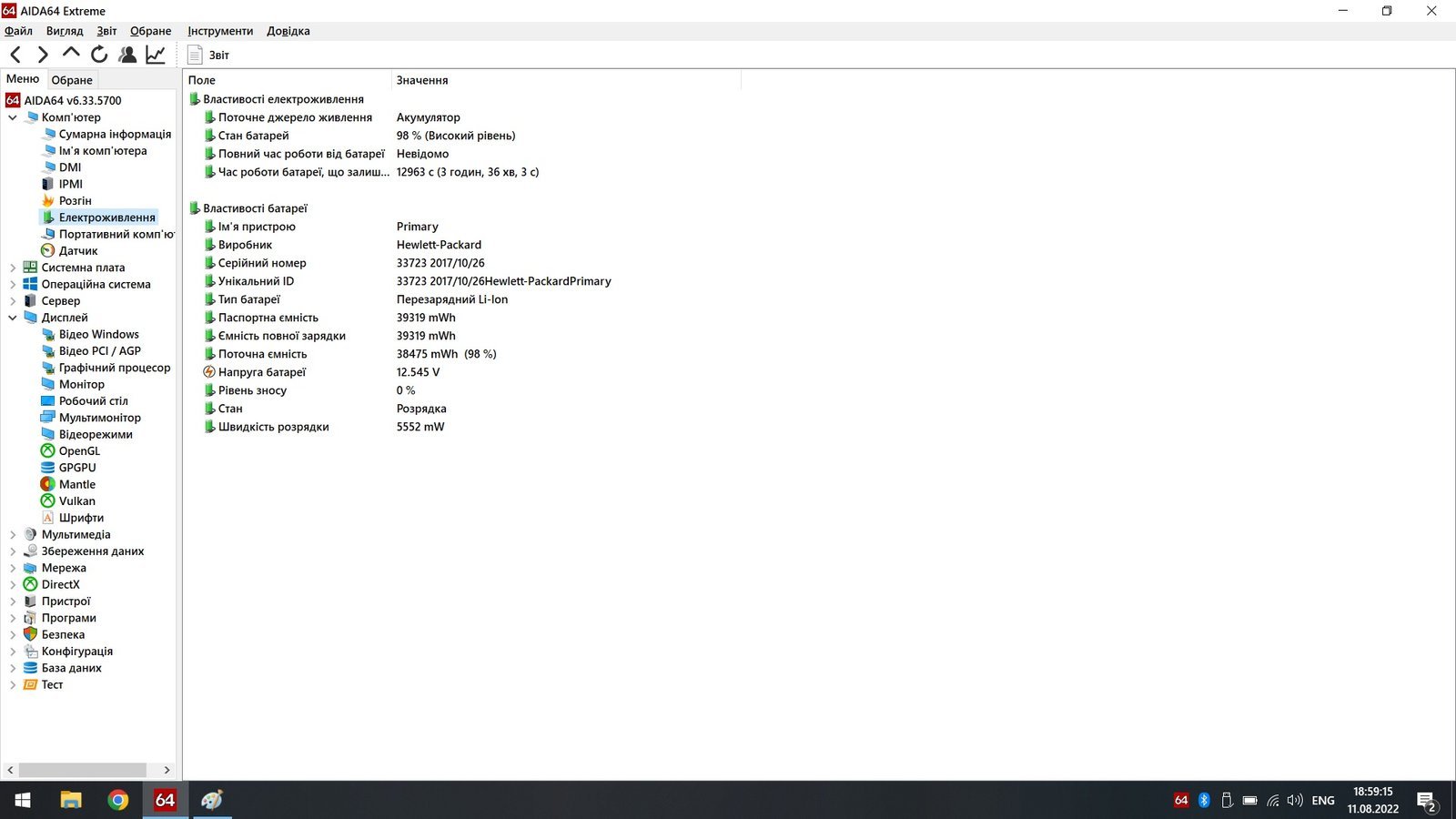Click the Vulkan icon in the tree

48,501
